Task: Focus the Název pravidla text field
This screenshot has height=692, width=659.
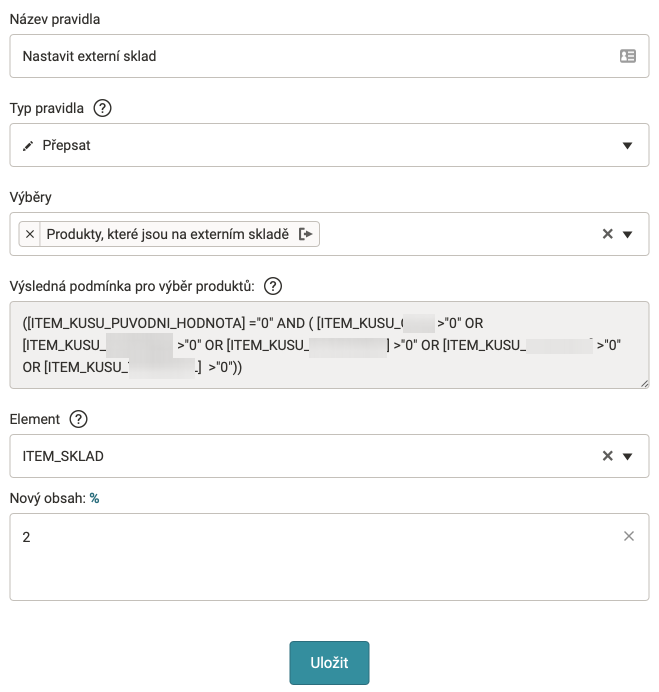Action: [310, 56]
